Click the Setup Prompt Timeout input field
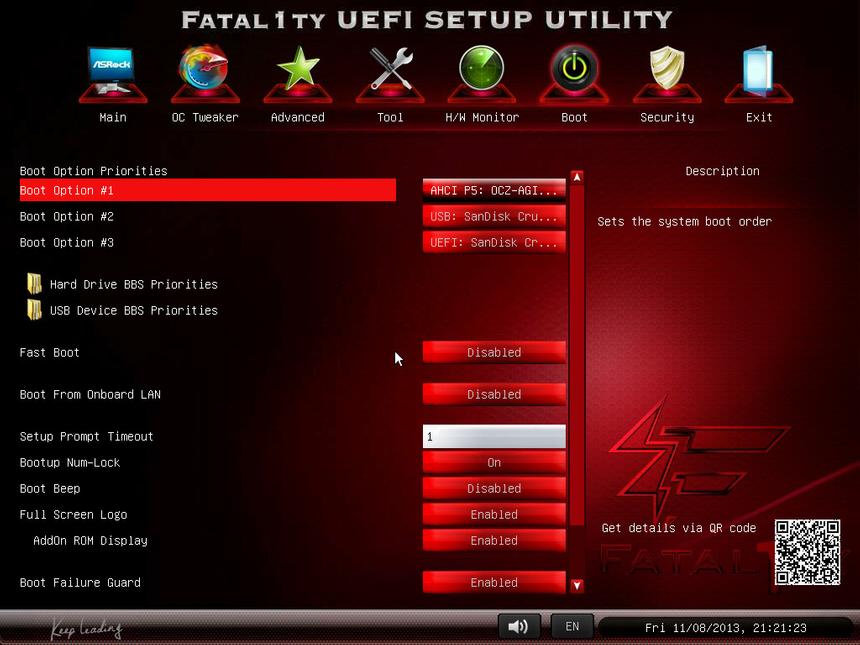Viewport: 860px width, 645px height. pos(494,437)
